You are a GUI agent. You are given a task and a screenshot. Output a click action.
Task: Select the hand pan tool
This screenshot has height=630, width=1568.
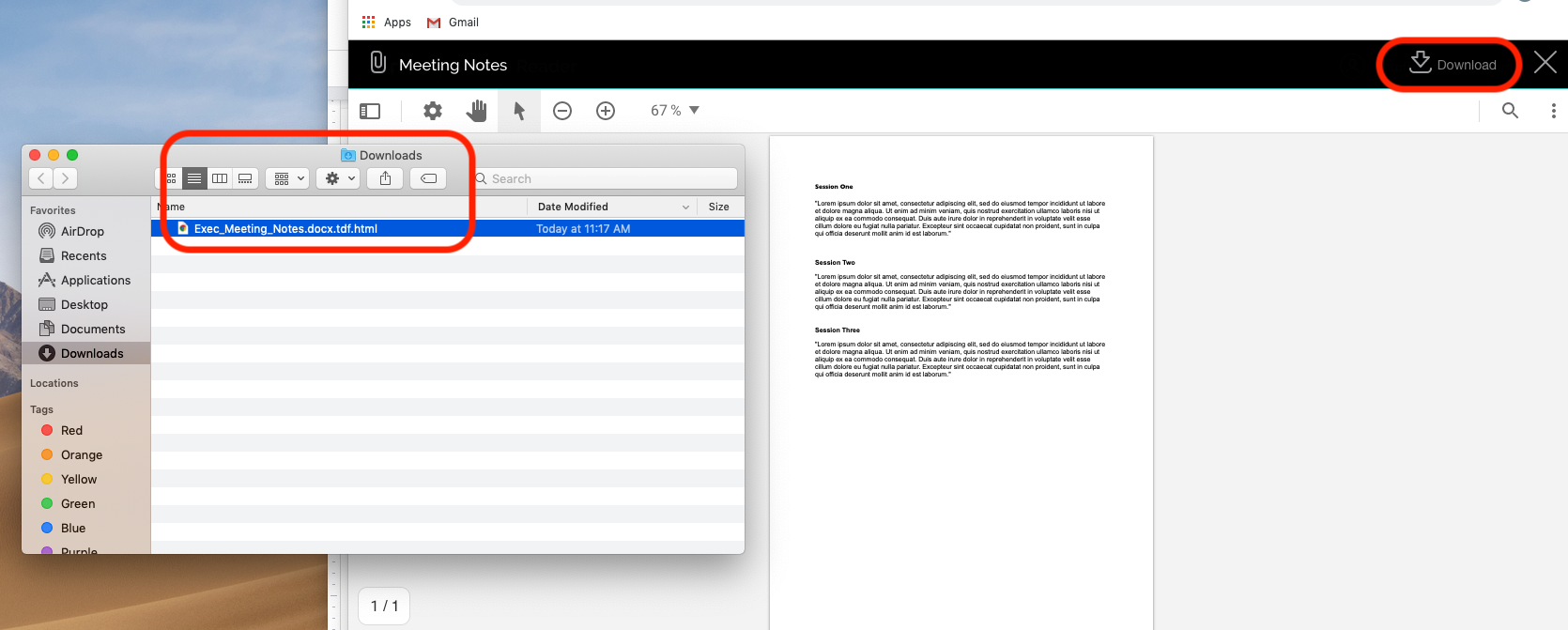click(477, 111)
